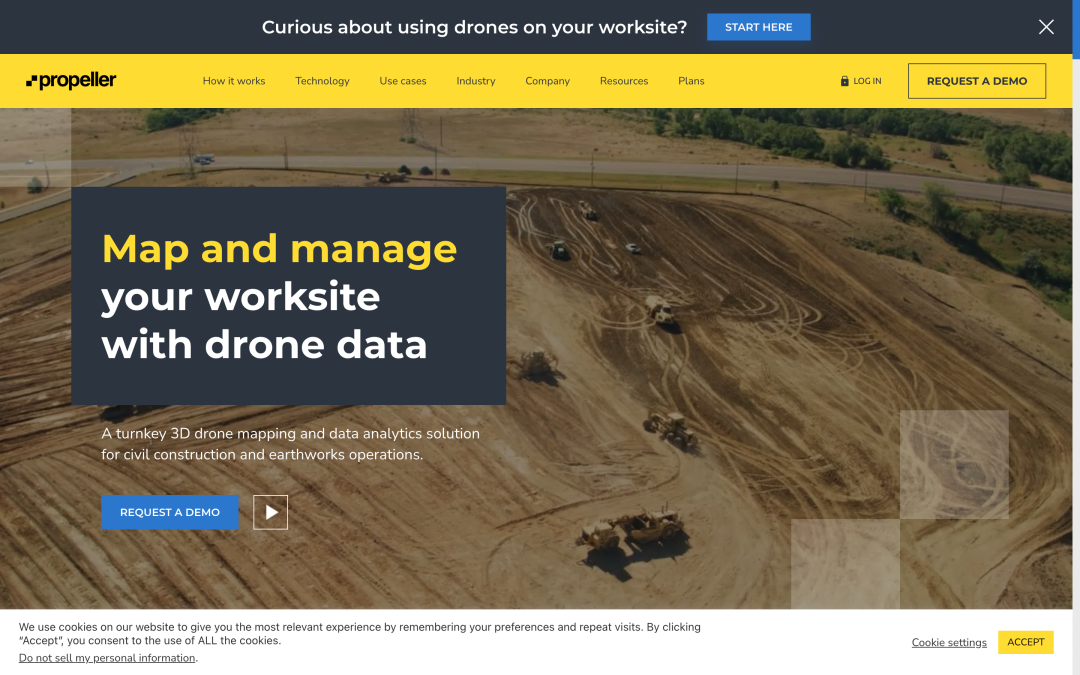Select the play triangle beside Request a Demo
This screenshot has width=1080, height=675.
pos(270,511)
